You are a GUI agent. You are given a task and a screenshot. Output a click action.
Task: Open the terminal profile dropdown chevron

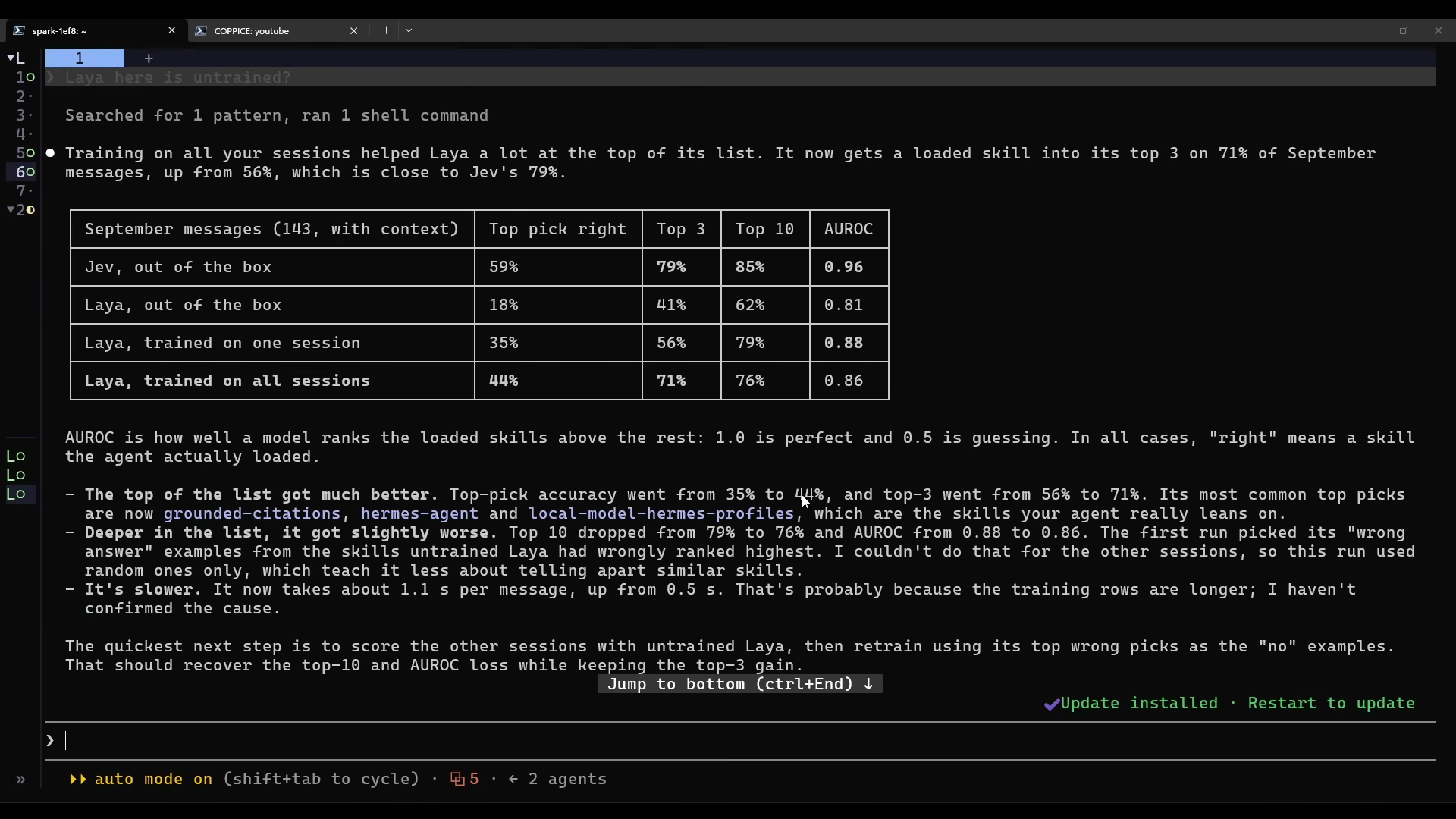click(409, 30)
